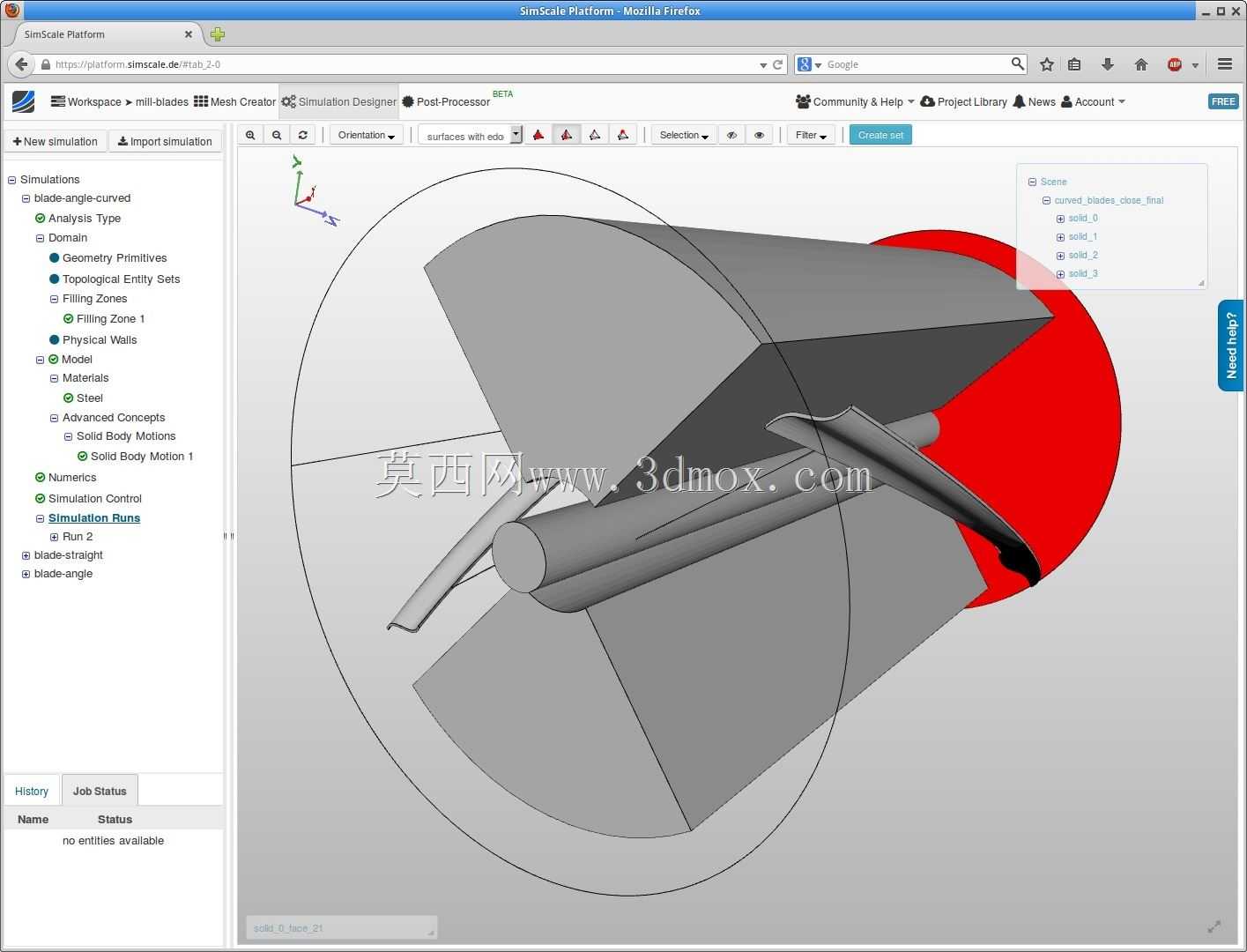The width and height of the screenshot is (1247, 952).
Task: Expand solid_2 in the scene tree
Action: tap(1060, 256)
